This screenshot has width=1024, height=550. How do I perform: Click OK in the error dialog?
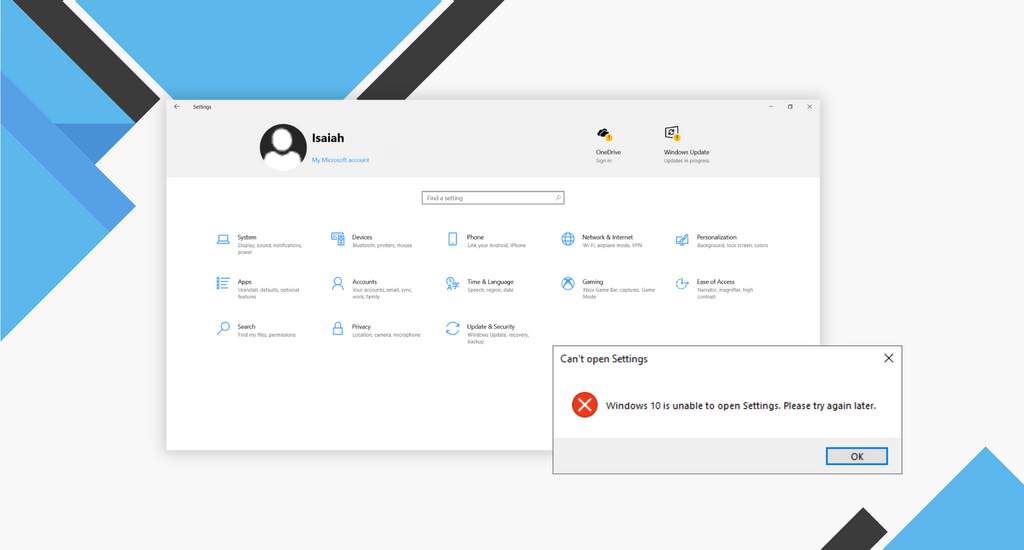856,456
